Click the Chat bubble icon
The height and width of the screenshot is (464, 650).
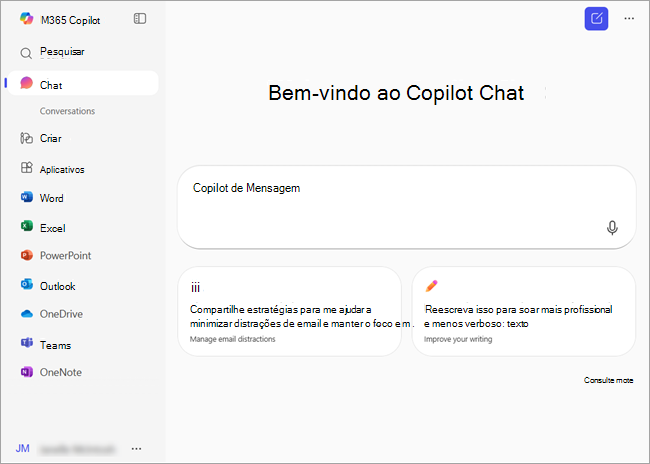point(27,83)
